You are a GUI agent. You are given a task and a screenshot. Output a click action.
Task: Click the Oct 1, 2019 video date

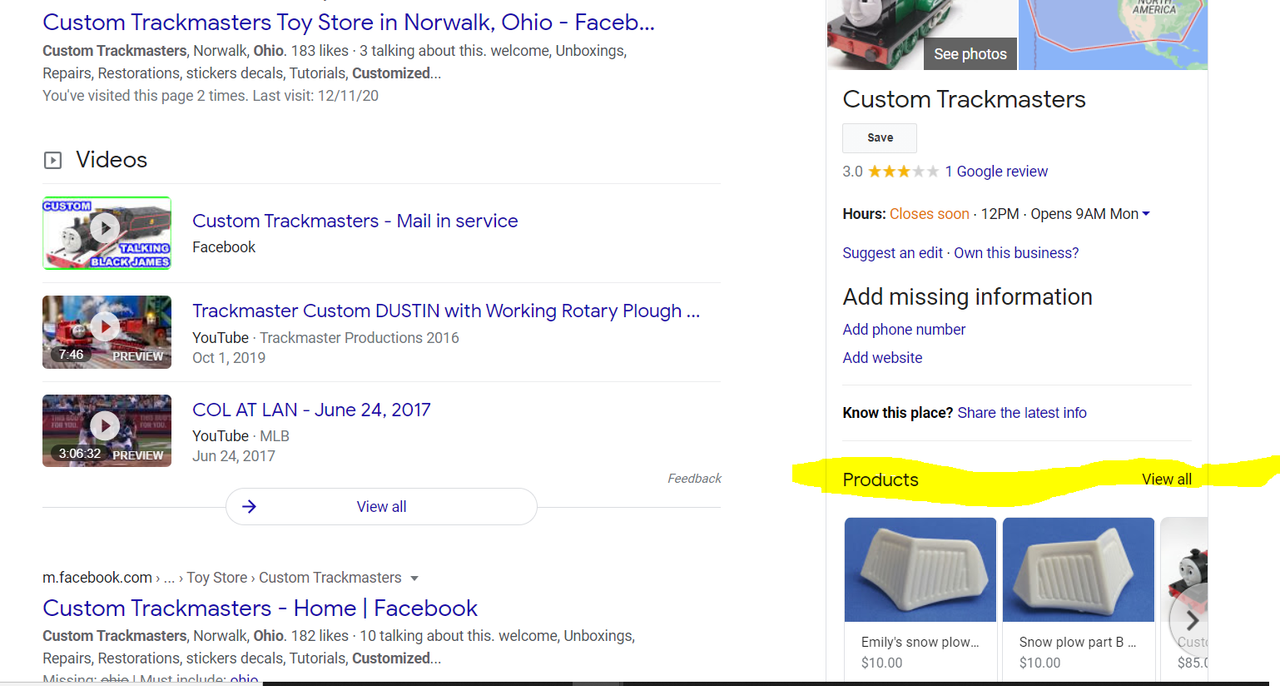pos(229,357)
